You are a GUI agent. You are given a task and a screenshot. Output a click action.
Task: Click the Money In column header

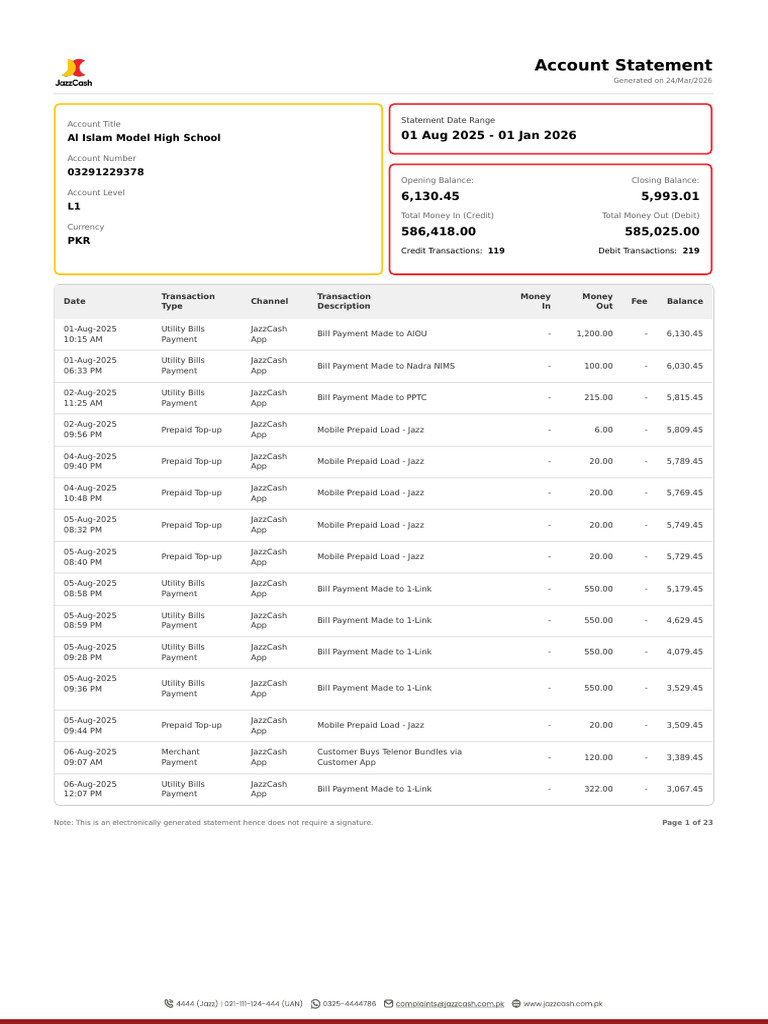(x=536, y=301)
